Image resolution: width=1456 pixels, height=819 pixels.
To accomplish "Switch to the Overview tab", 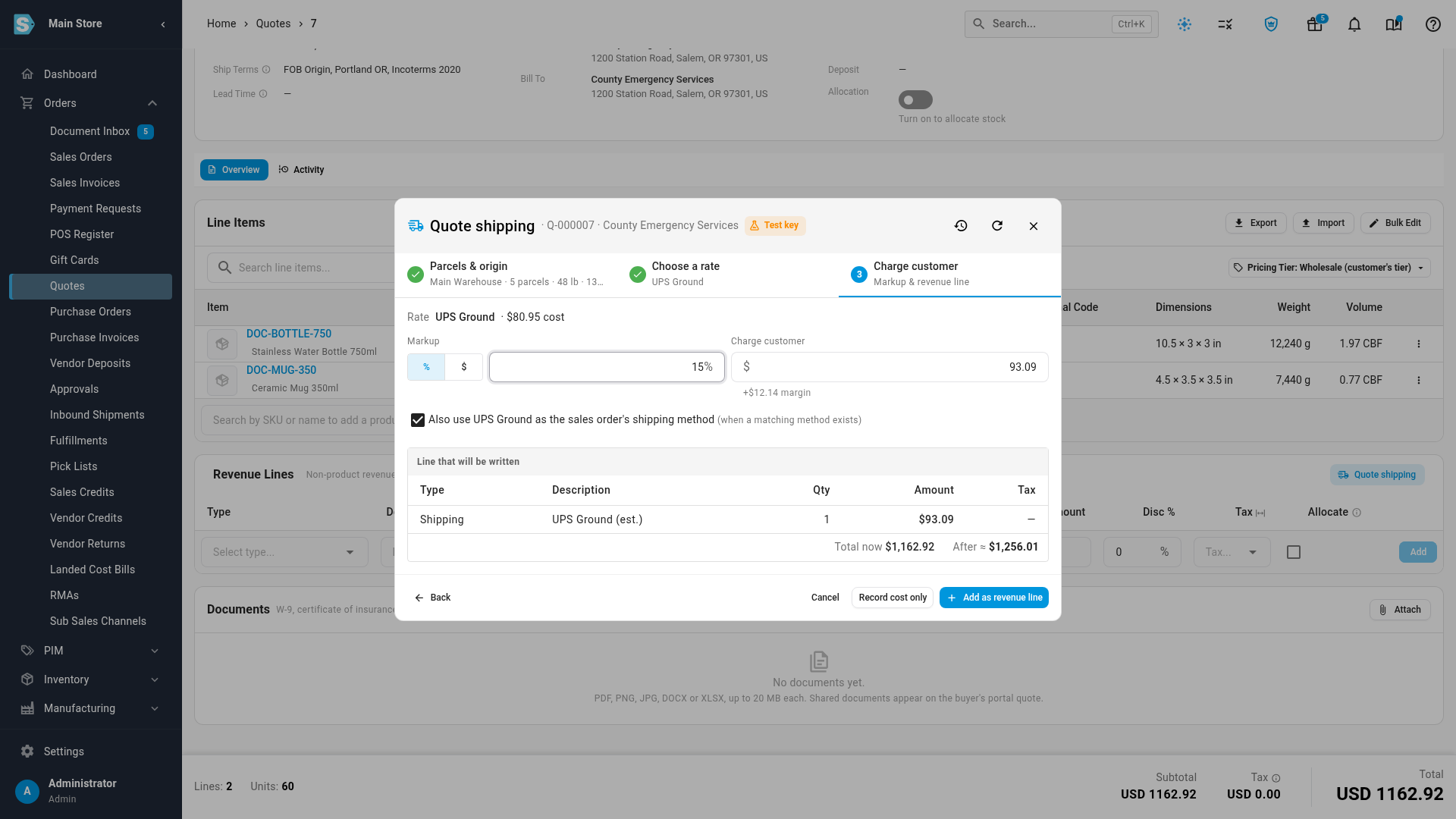I will pos(234,170).
